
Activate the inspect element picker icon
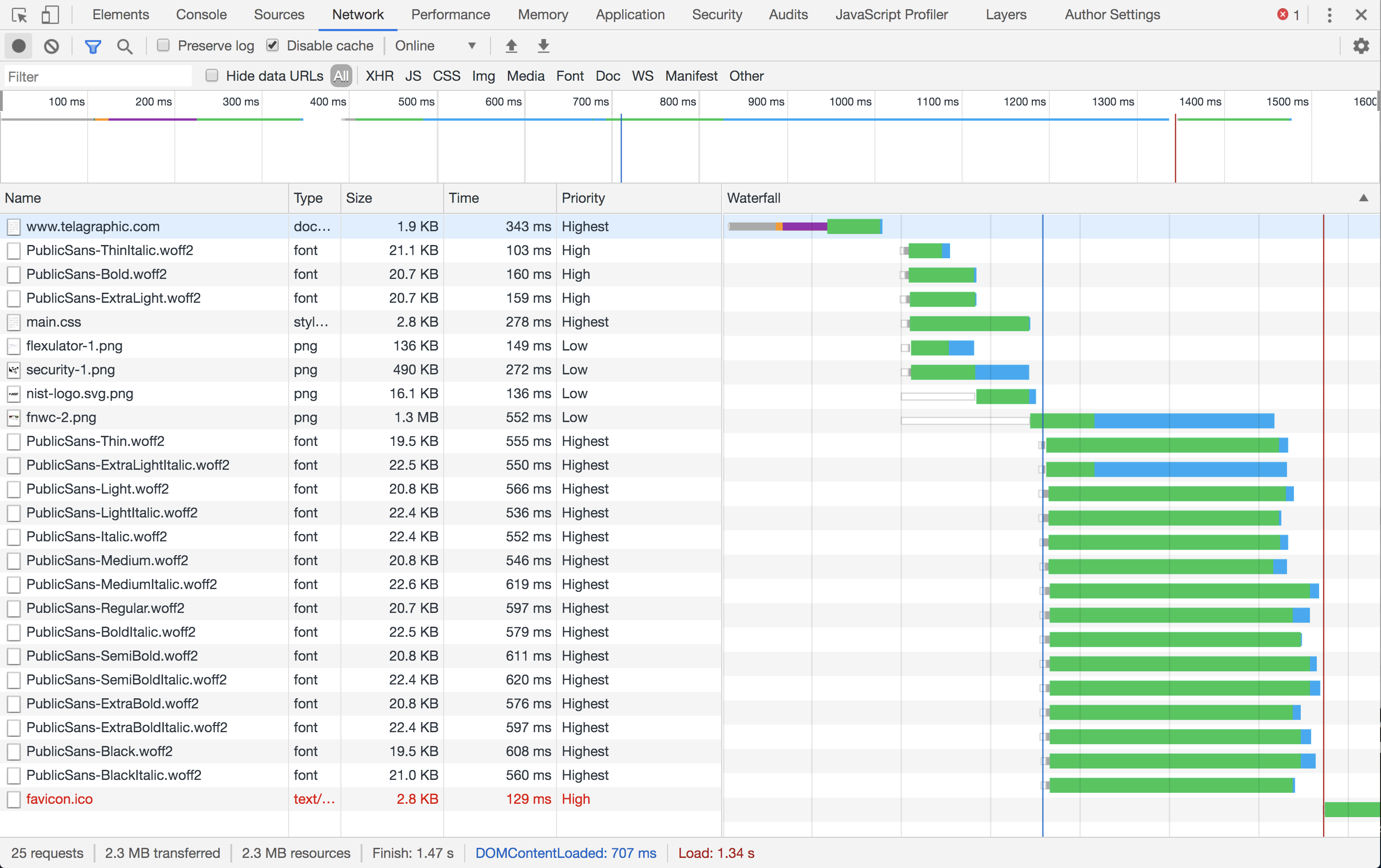[19, 15]
